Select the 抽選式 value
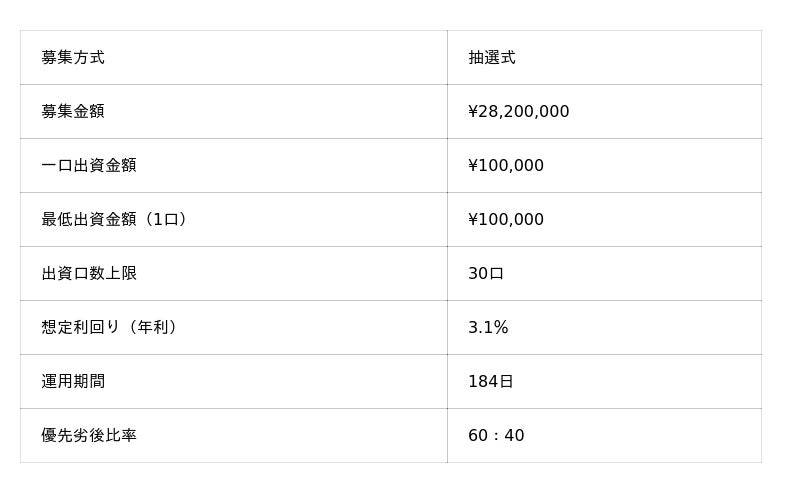Image resolution: width=800 pixels, height=493 pixels. tap(492, 58)
